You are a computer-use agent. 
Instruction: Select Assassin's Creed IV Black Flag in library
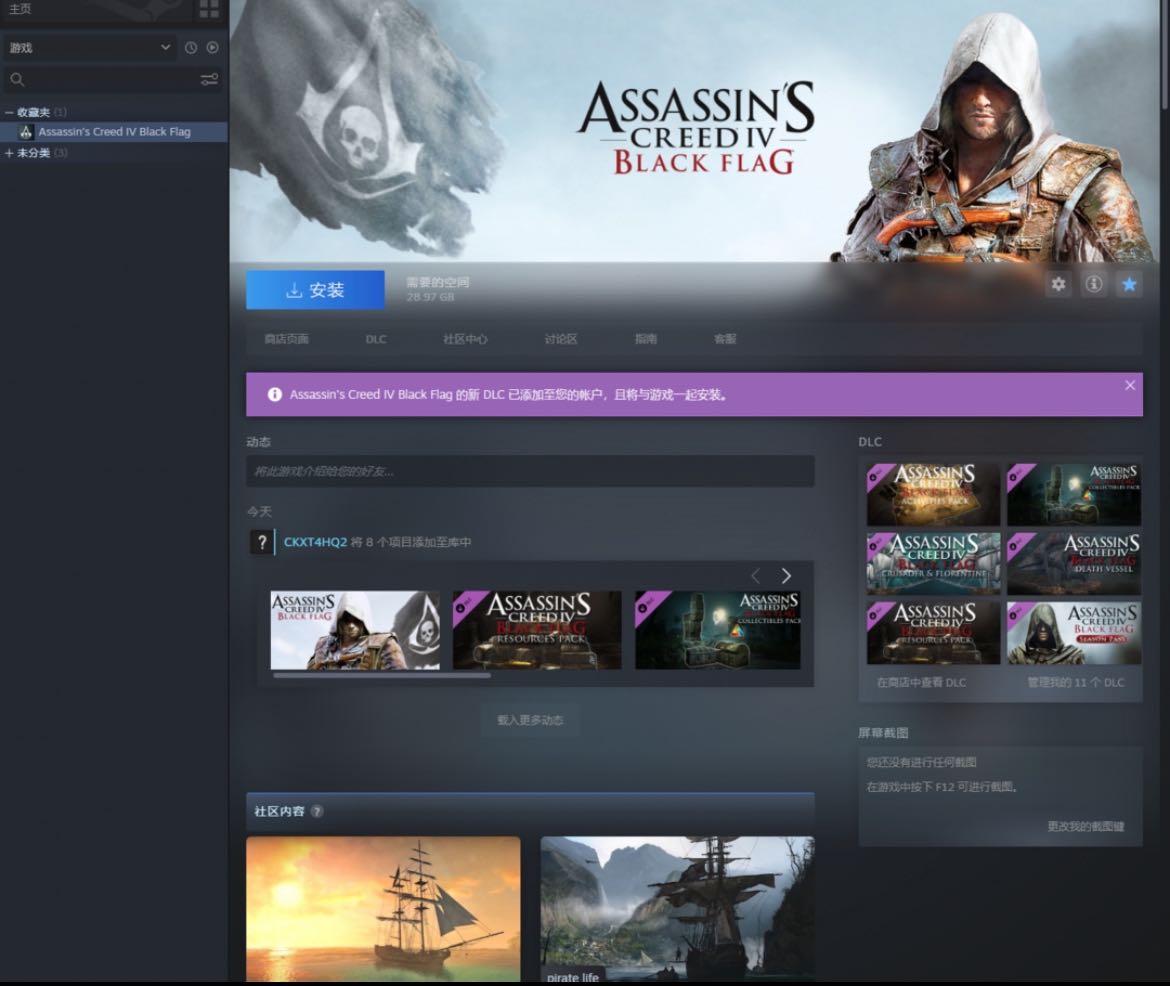(x=114, y=132)
